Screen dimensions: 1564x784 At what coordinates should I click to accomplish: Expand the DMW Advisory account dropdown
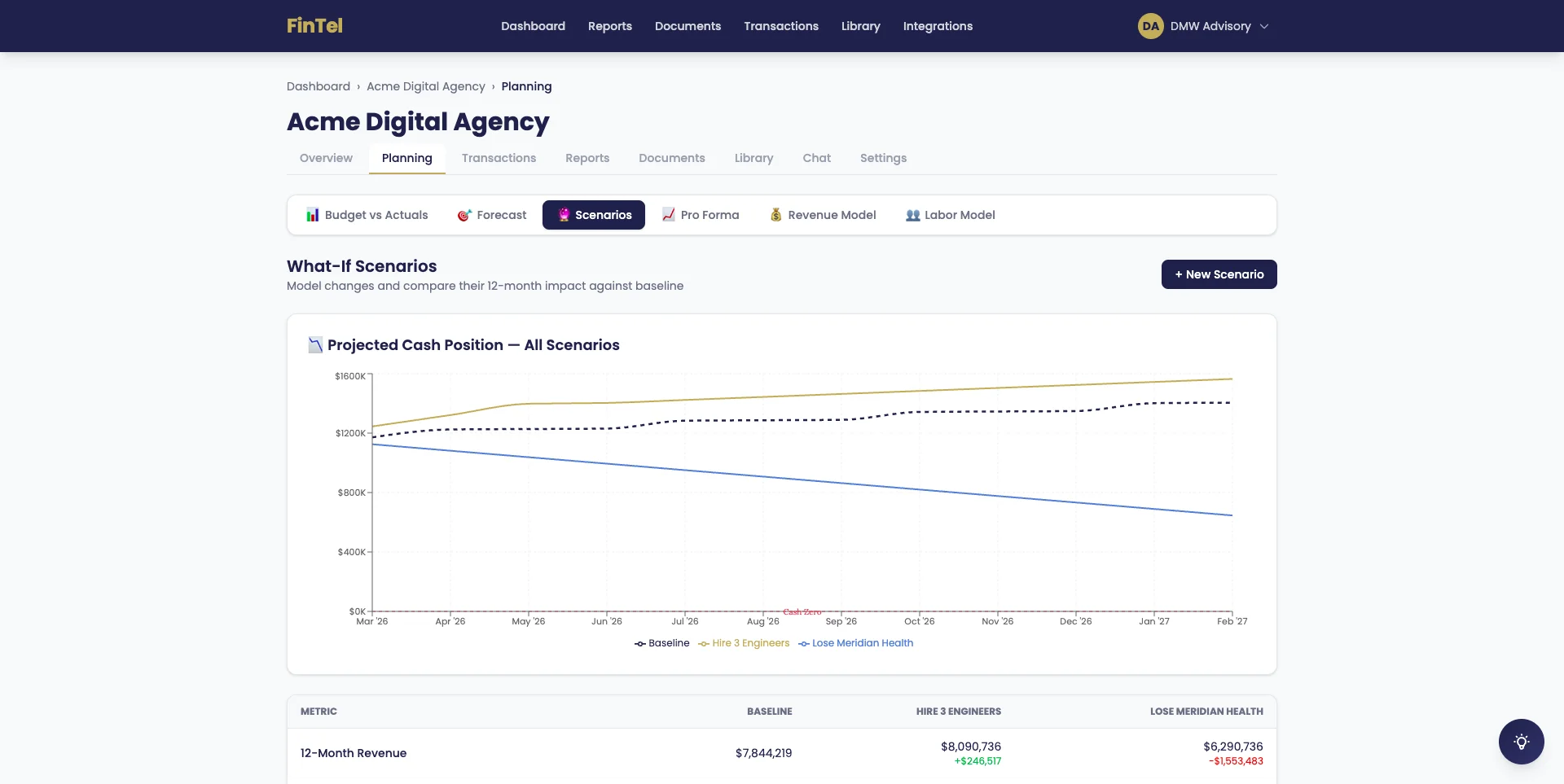click(x=1264, y=26)
